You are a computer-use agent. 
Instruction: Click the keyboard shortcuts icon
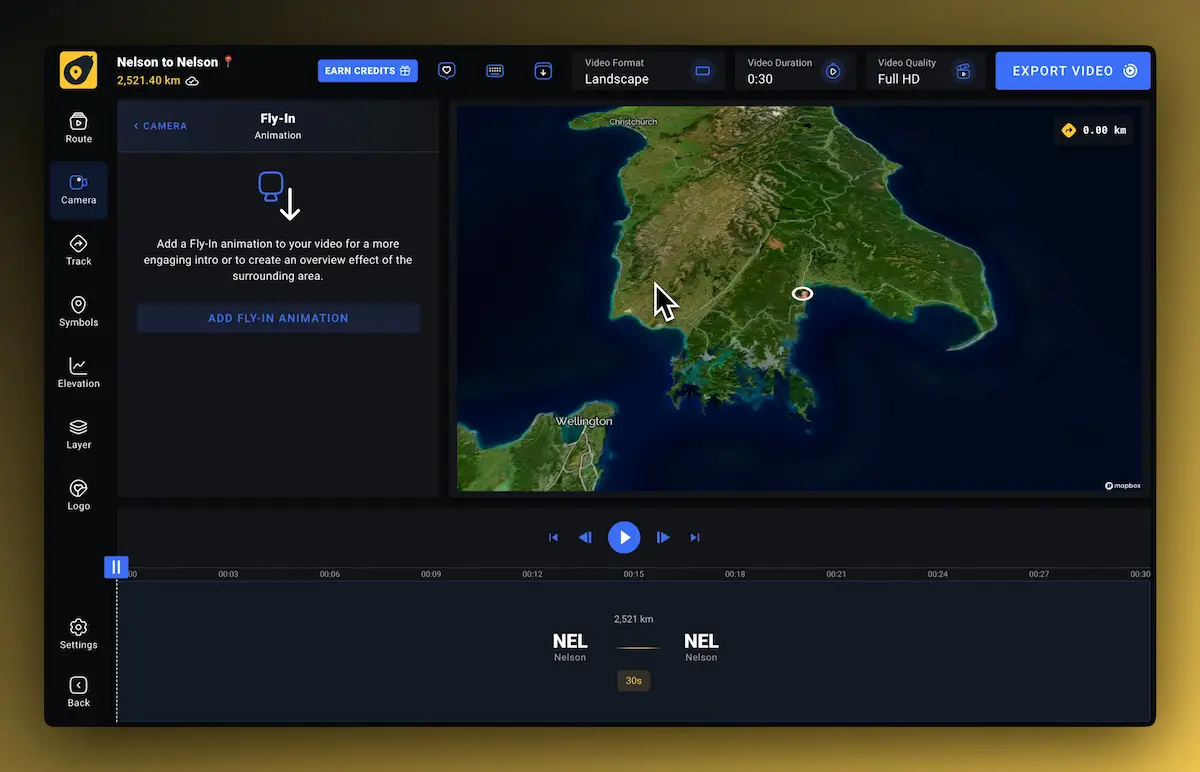click(x=495, y=71)
